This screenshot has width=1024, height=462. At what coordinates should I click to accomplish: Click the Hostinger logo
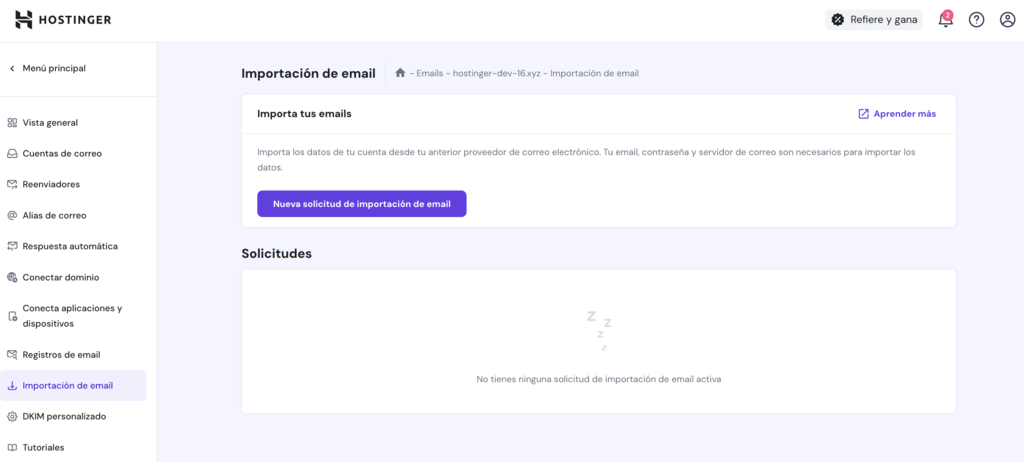pyautogui.click(x=63, y=20)
